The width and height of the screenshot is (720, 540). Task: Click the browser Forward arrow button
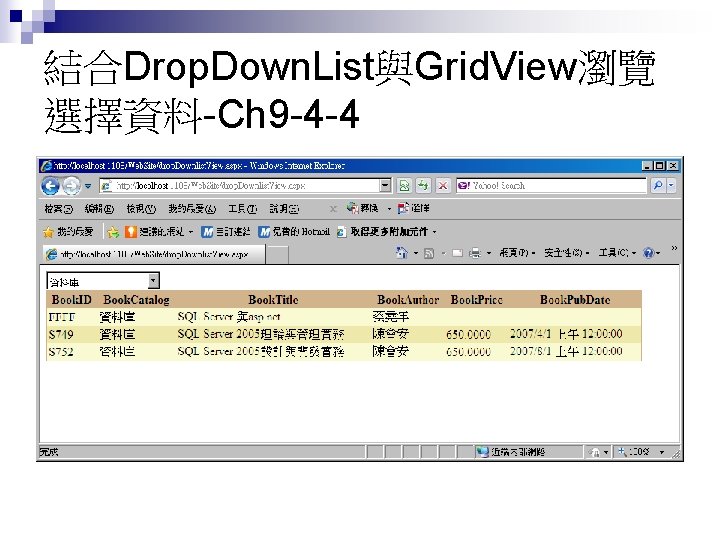click(x=71, y=186)
